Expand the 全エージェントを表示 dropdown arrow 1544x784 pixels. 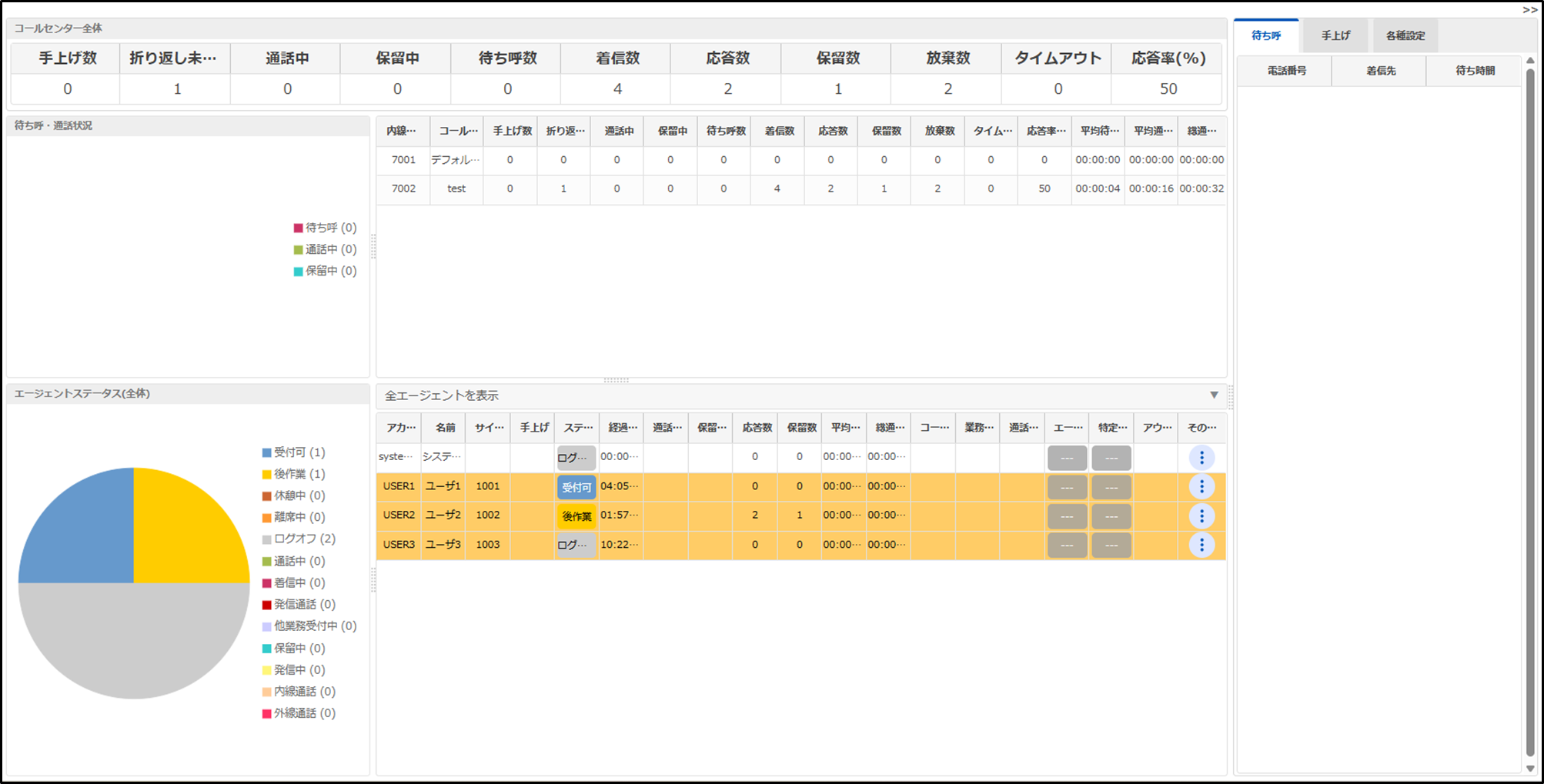click(1214, 395)
